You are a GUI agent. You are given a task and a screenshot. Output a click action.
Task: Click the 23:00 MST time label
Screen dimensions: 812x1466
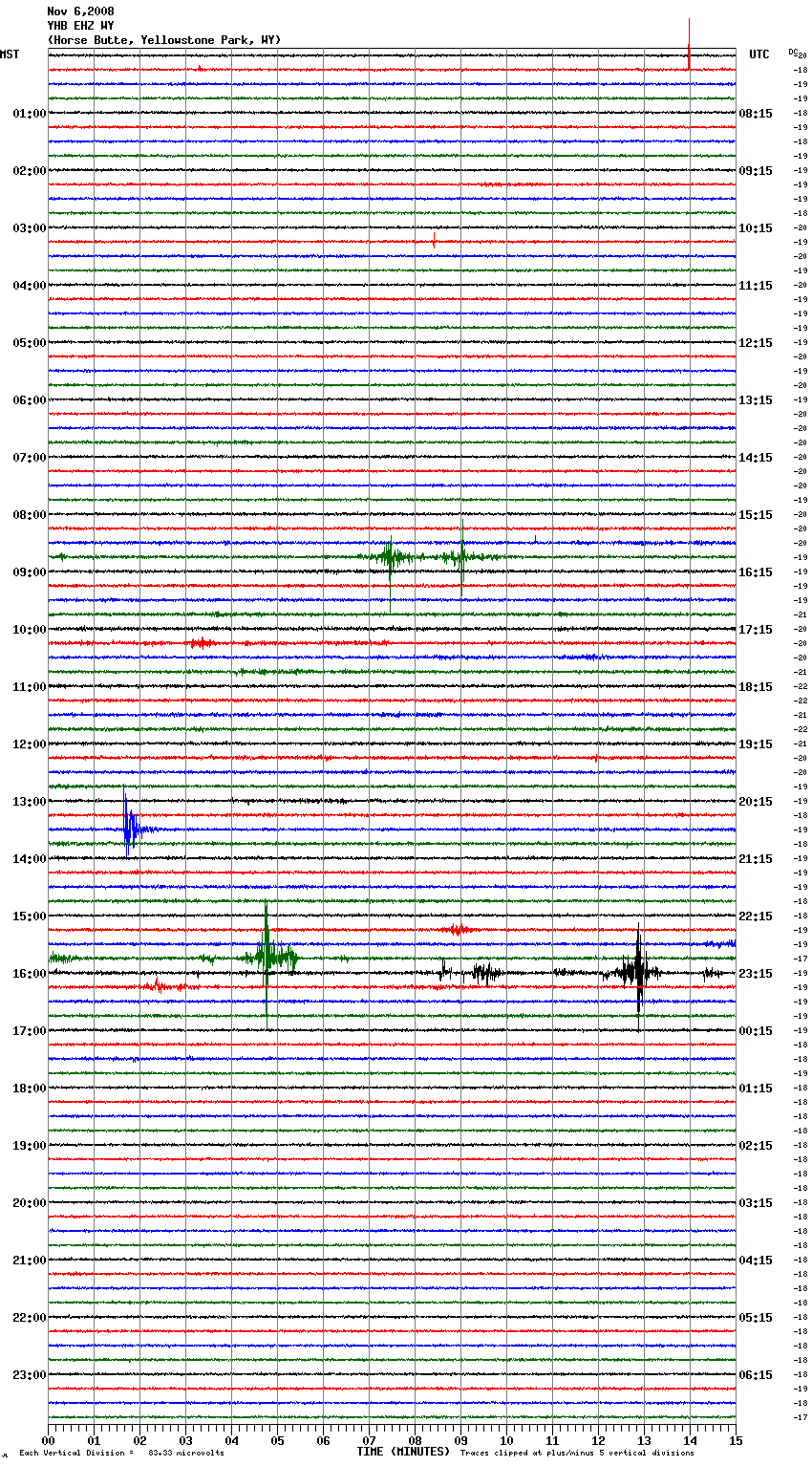[x=30, y=1375]
